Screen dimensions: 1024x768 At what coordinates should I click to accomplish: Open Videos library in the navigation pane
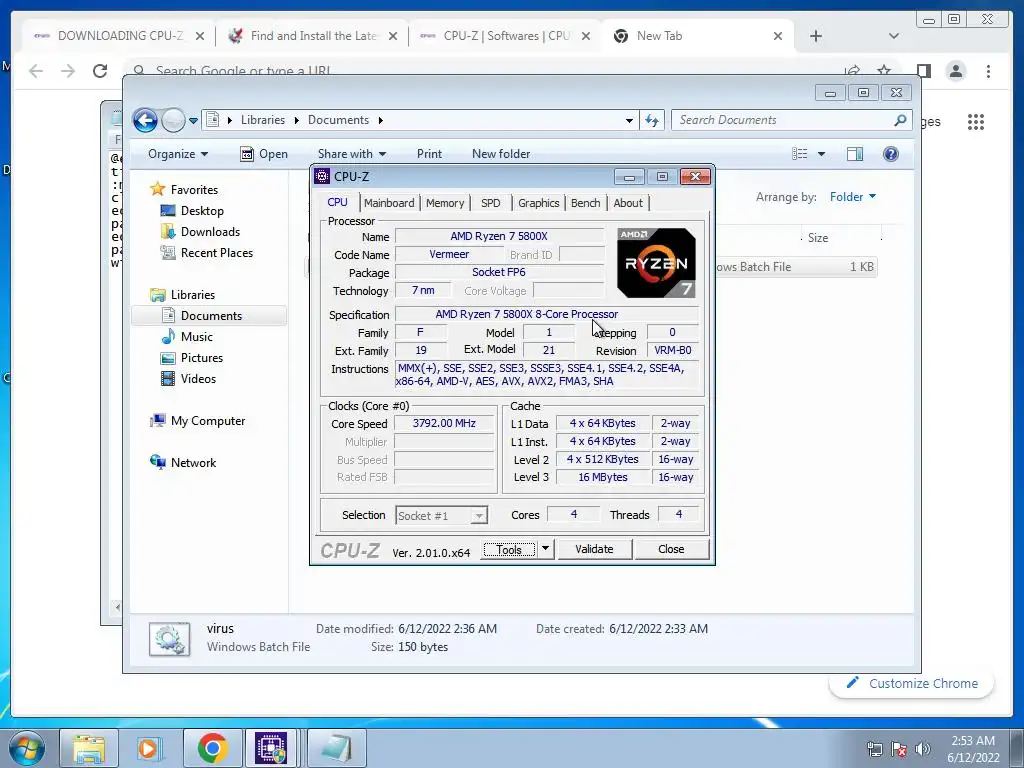pyautogui.click(x=198, y=379)
